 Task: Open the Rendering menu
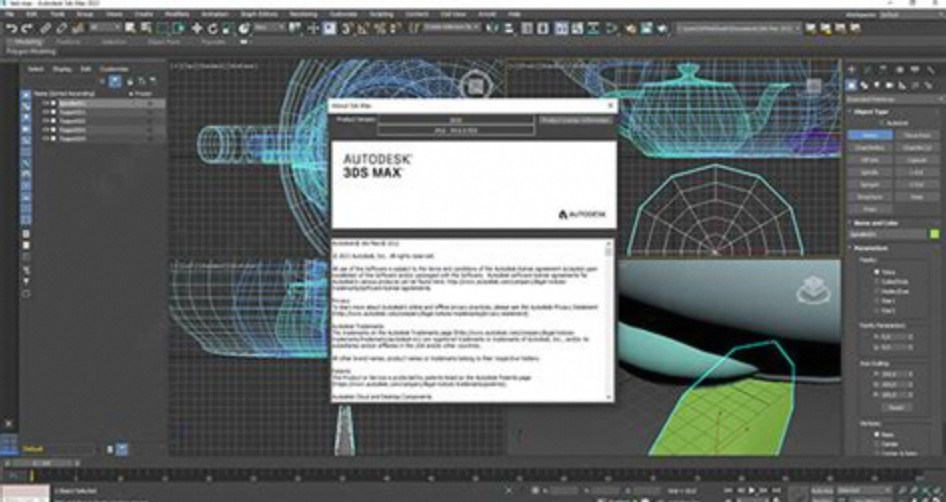pyautogui.click(x=303, y=14)
